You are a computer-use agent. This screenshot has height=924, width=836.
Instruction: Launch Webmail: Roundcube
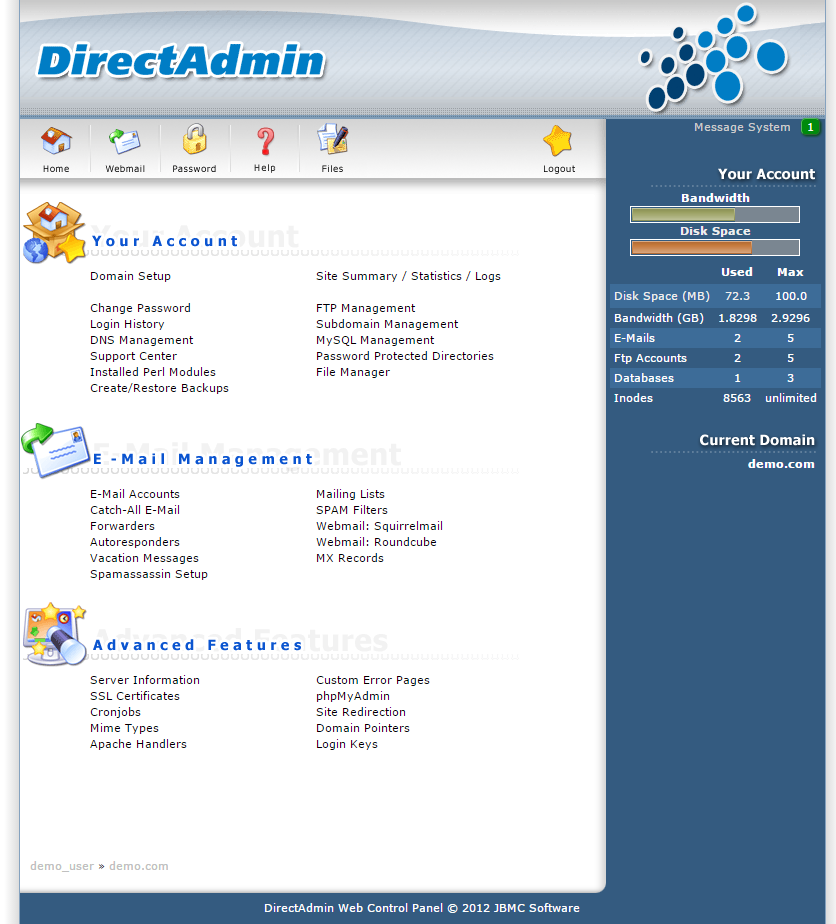pos(376,542)
